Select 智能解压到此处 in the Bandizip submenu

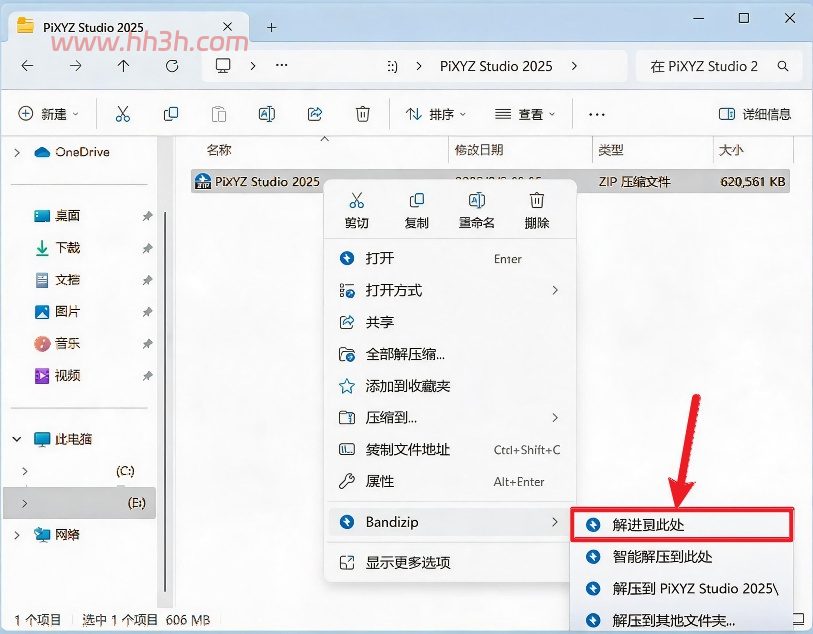(x=682, y=557)
